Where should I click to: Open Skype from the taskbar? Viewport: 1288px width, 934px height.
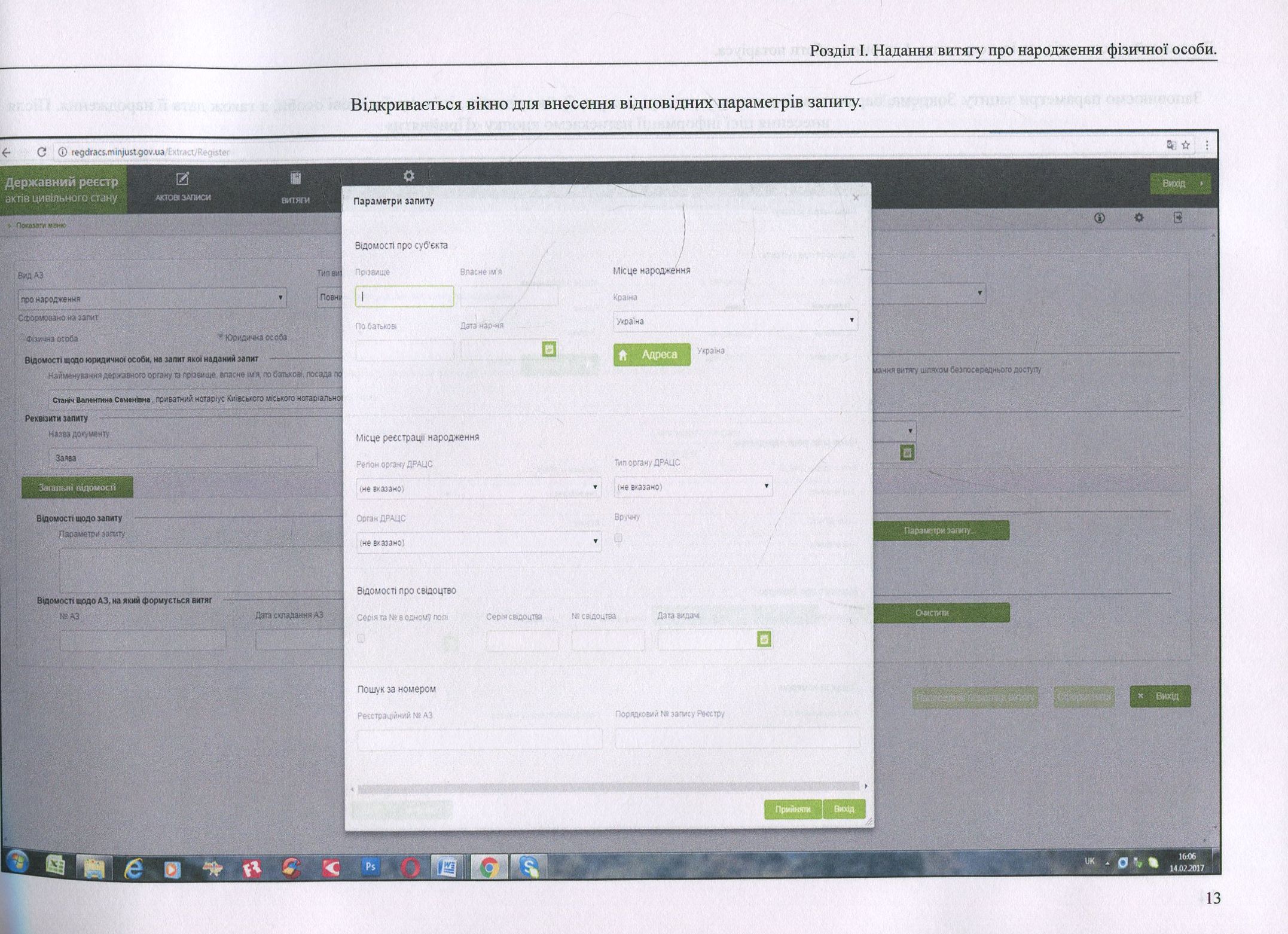coord(529,867)
